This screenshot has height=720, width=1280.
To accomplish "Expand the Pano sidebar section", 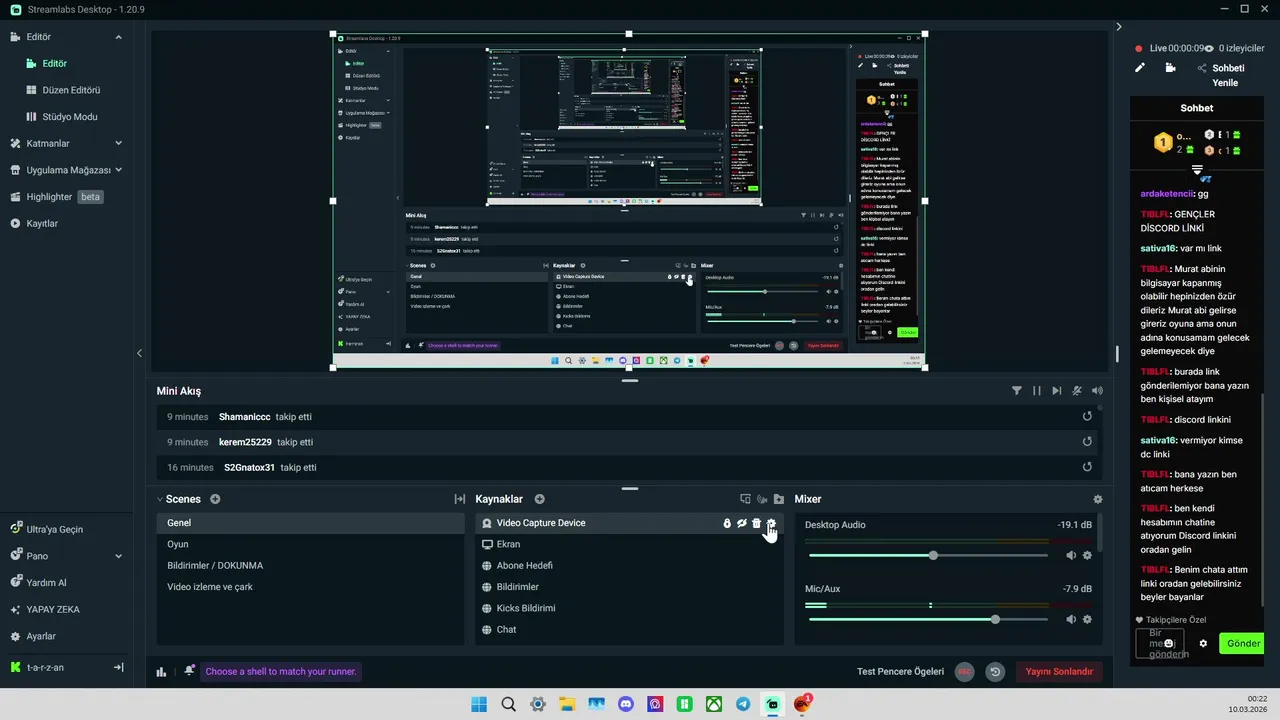I will click(118, 556).
